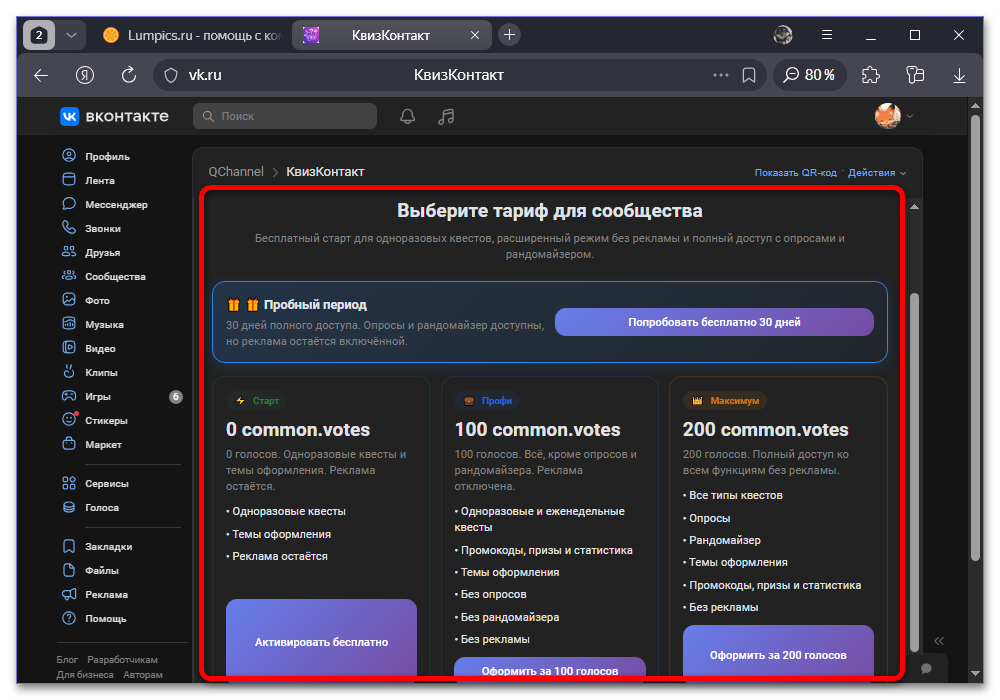The width and height of the screenshot is (1000, 700).
Task: Go to QChannel in the breadcrumb
Action: coord(236,171)
